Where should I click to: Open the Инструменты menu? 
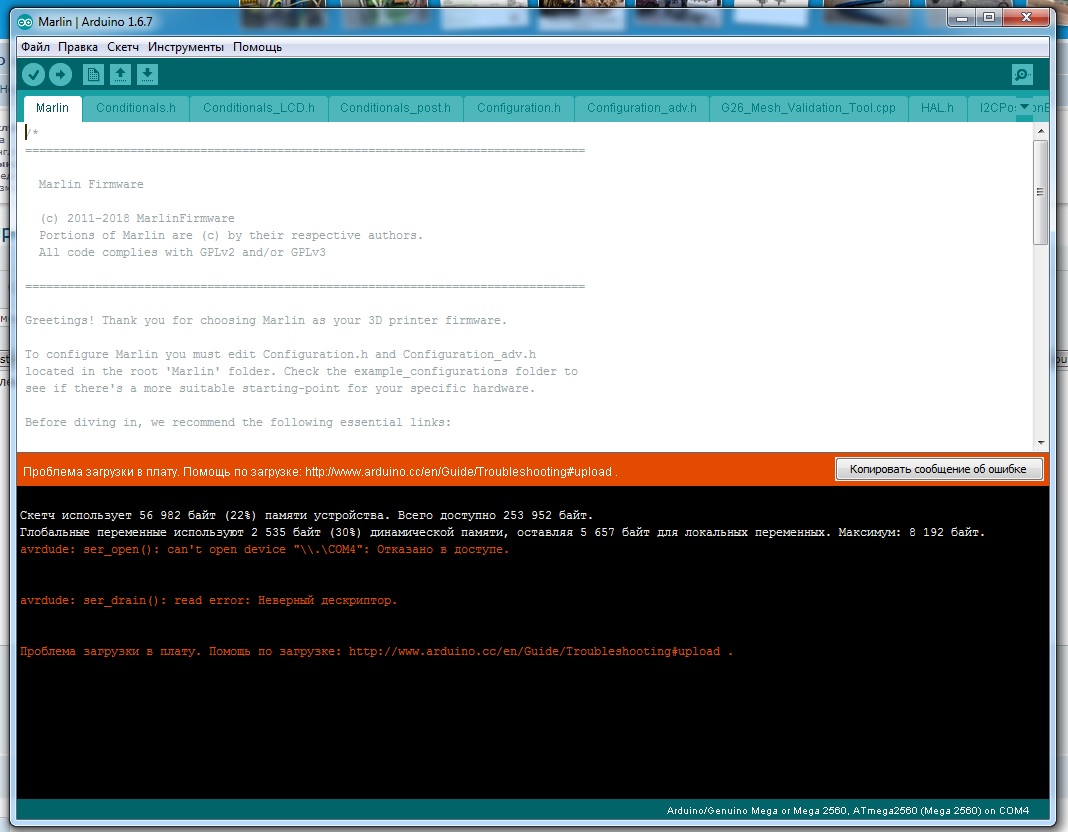[186, 47]
